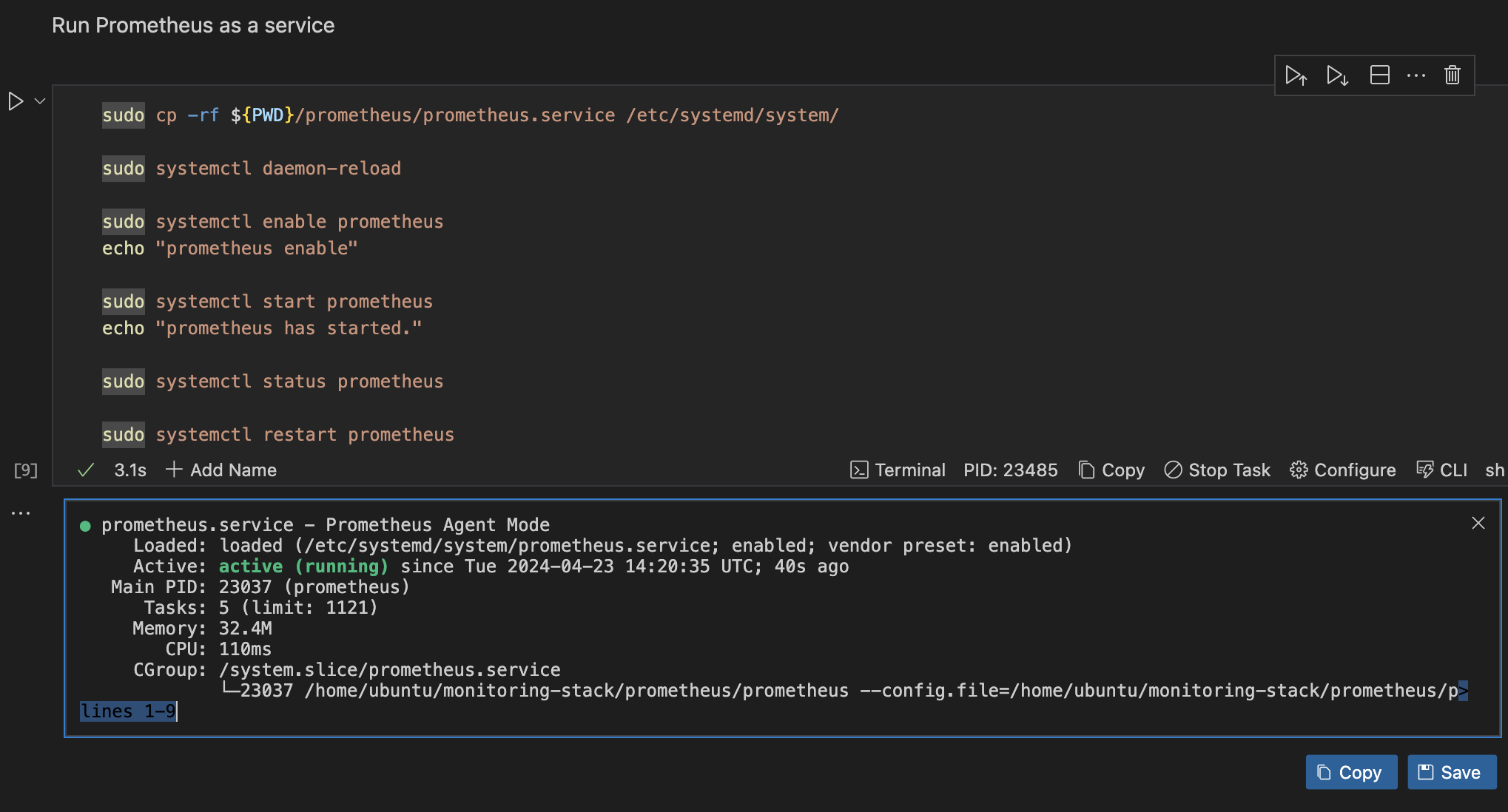This screenshot has height=812, width=1508.
Task: Click 'sudo systemctl status prometheus' line
Action: (x=273, y=382)
